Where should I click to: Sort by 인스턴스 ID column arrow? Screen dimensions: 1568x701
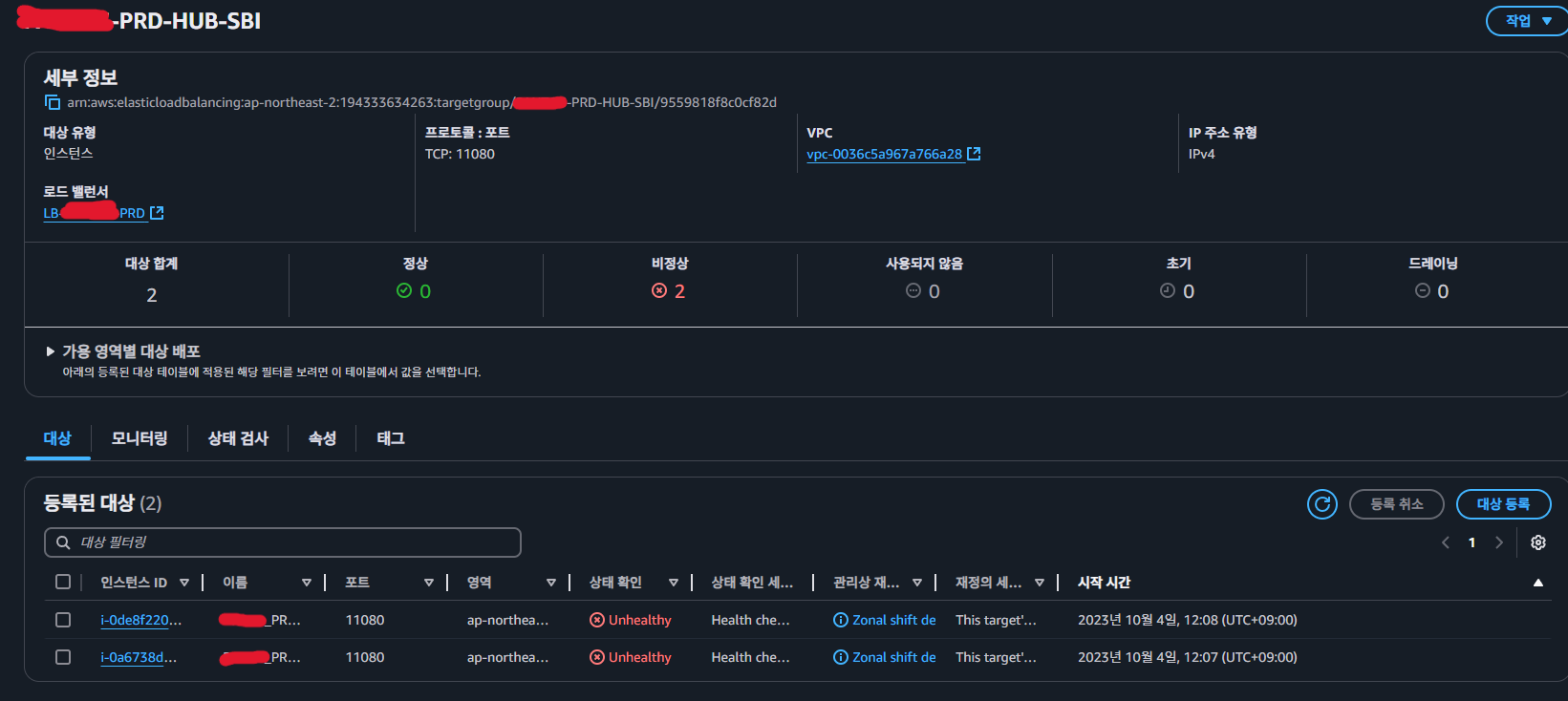click(x=184, y=583)
